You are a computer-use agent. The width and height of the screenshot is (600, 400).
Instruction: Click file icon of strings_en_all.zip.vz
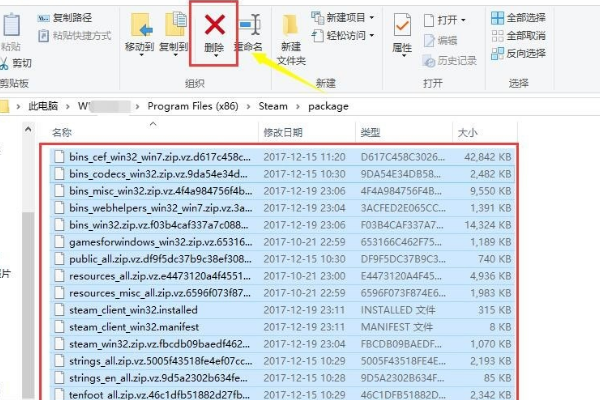click(59, 378)
